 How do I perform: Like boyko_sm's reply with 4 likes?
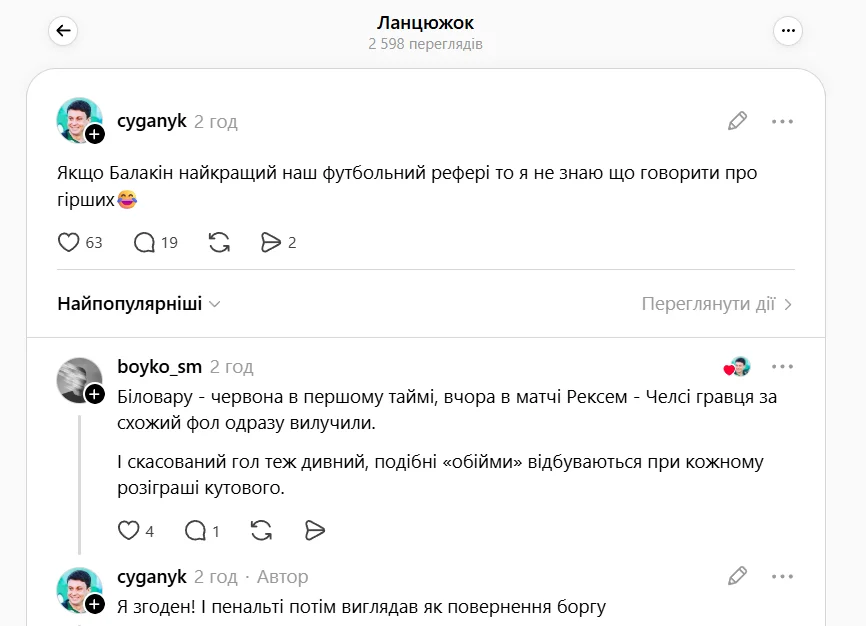(x=129, y=530)
